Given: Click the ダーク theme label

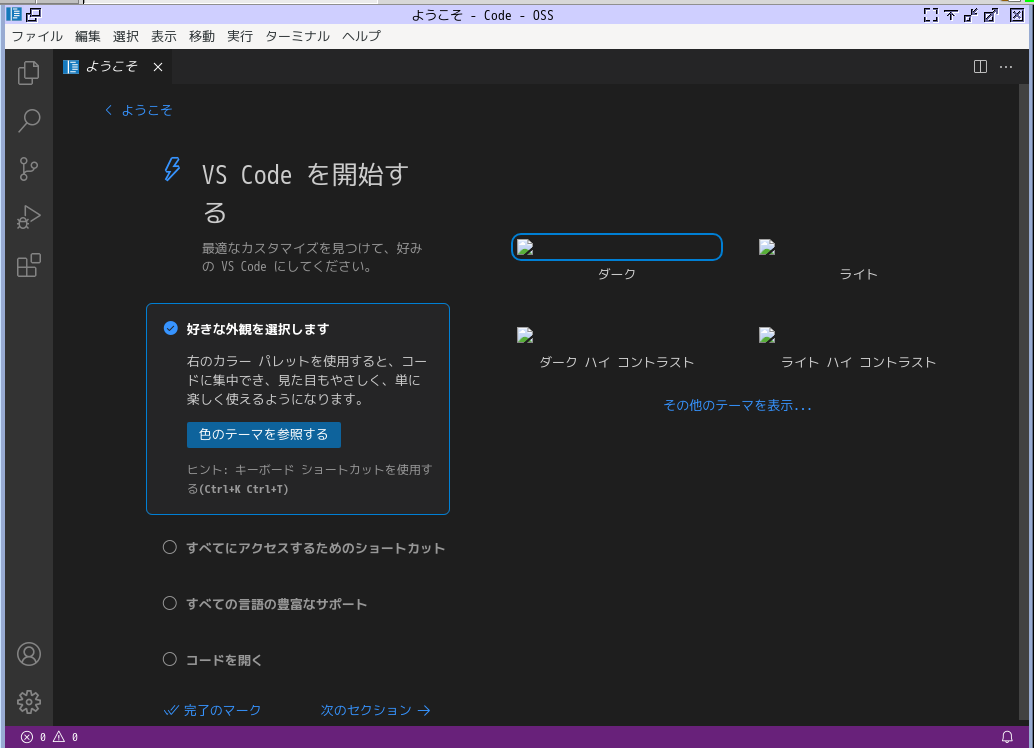Looking at the screenshot, I should click(x=617, y=274).
